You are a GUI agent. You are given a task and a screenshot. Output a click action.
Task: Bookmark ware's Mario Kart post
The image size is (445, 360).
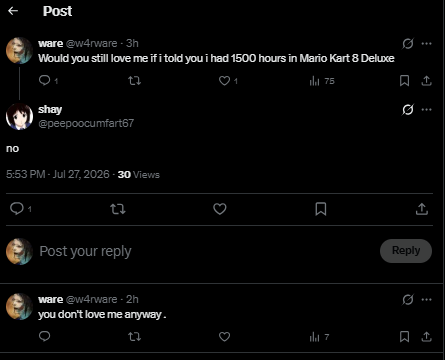pos(404,81)
